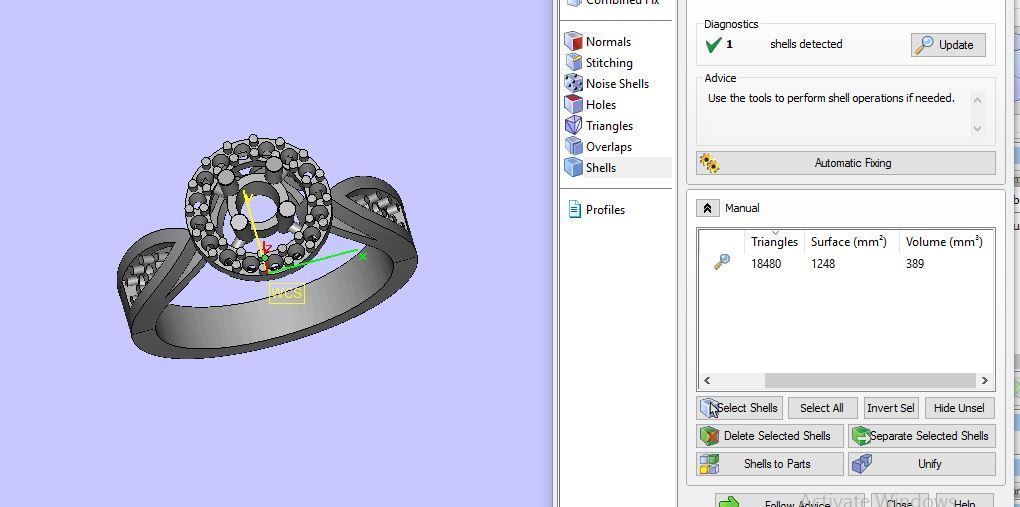The image size is (1020, 507).
Task: Open the Profiles entry
Action: click(605, 210)
